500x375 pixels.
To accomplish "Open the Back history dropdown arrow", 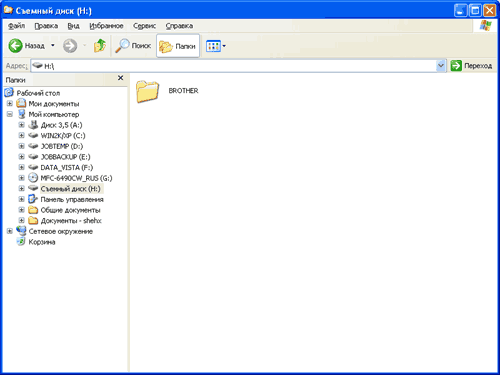I will point(53,46).
